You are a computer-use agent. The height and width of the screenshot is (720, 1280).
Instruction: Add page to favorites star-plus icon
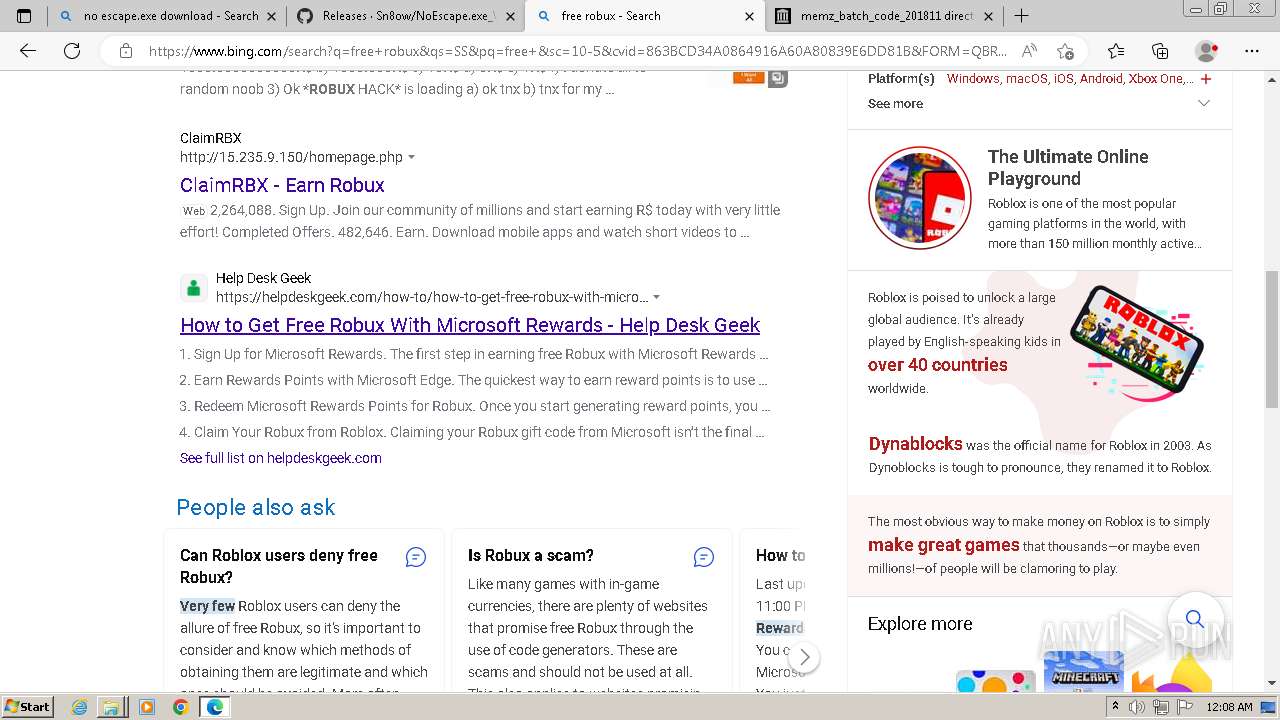point(1065,51)
